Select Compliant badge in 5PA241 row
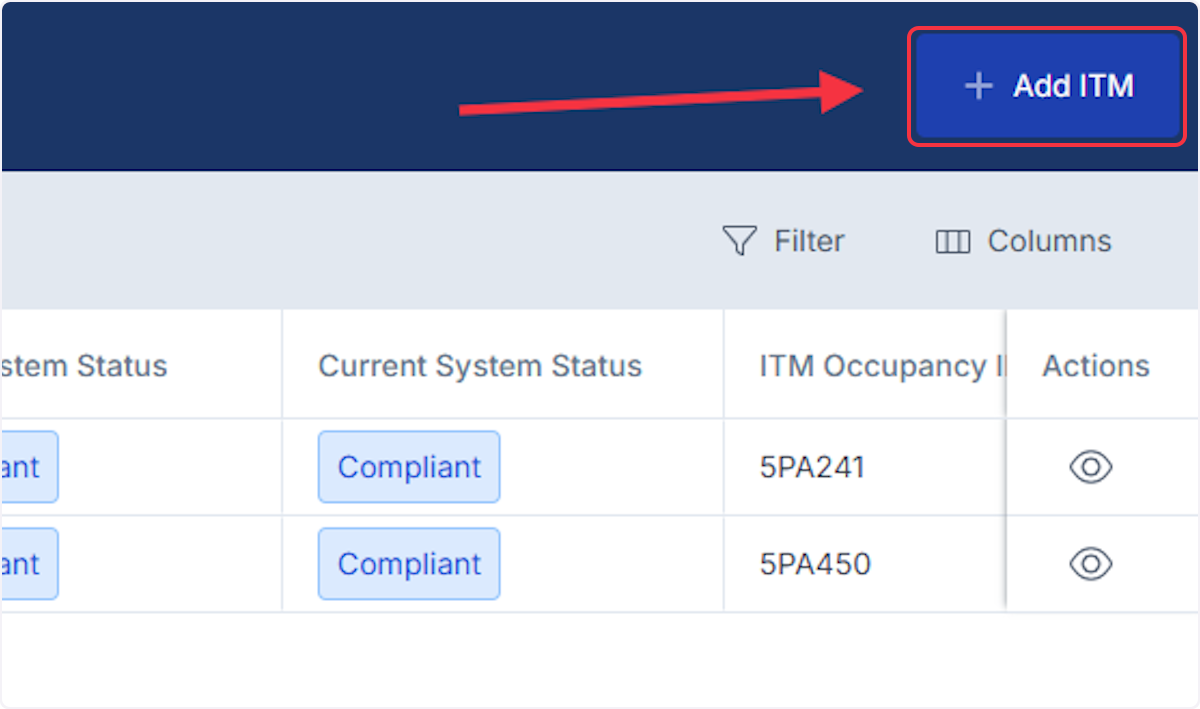 409,467
